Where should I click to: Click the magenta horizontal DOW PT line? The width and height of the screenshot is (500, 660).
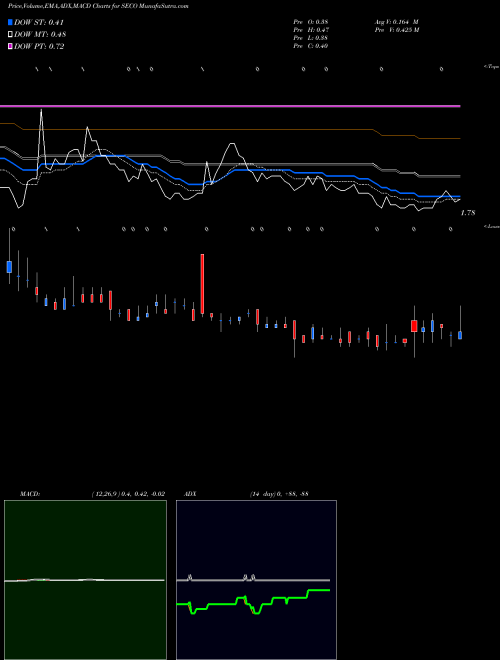(230, 106)
